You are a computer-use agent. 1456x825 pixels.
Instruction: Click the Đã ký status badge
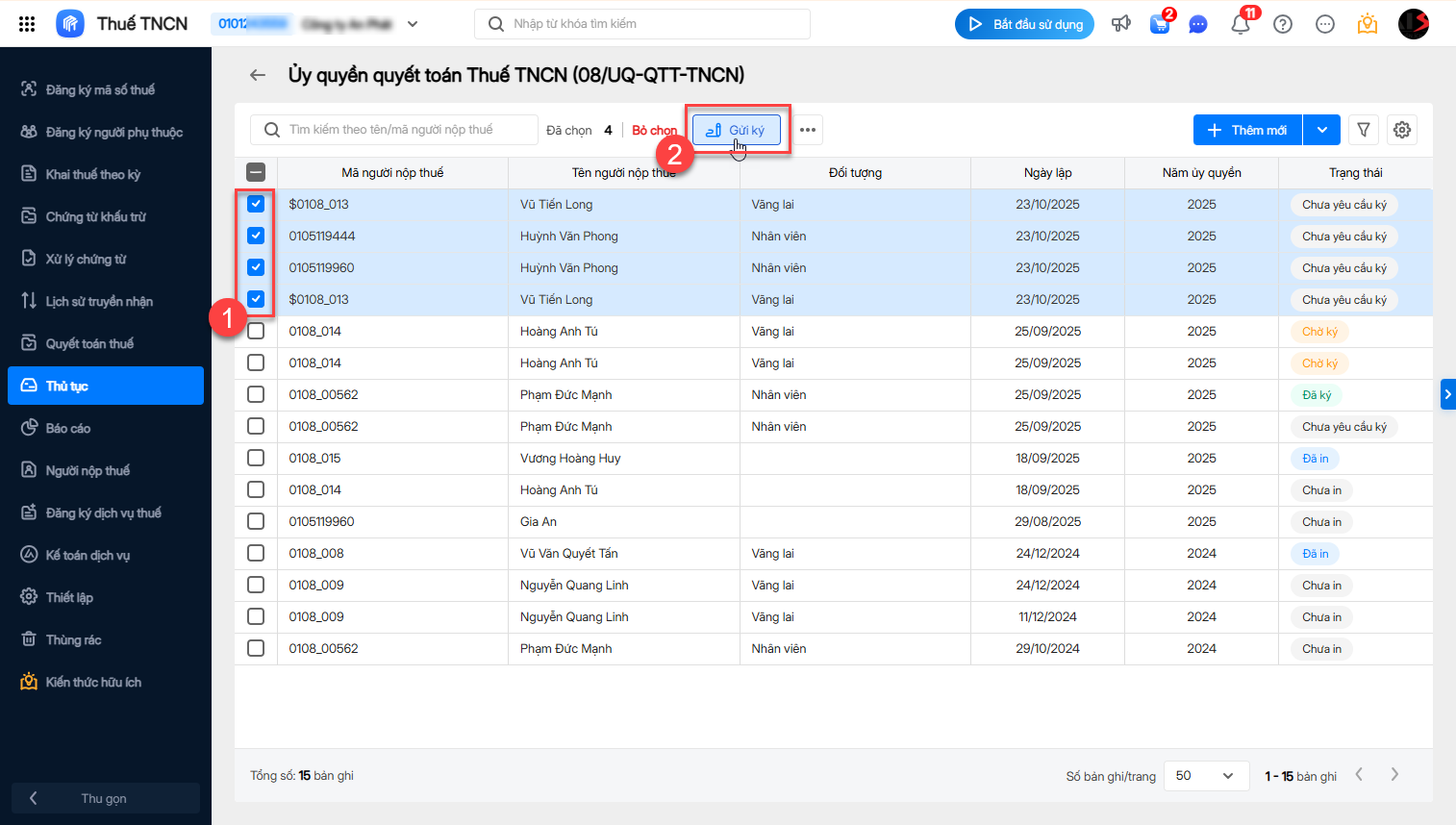[1317, 395]
